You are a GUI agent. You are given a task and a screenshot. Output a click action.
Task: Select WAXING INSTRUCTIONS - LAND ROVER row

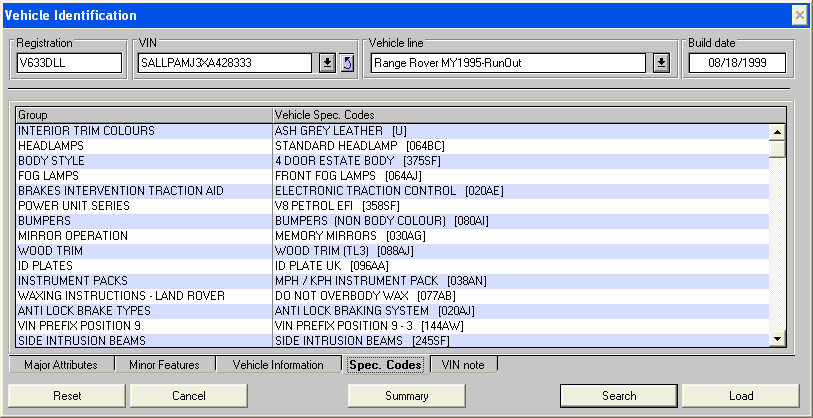393,296
